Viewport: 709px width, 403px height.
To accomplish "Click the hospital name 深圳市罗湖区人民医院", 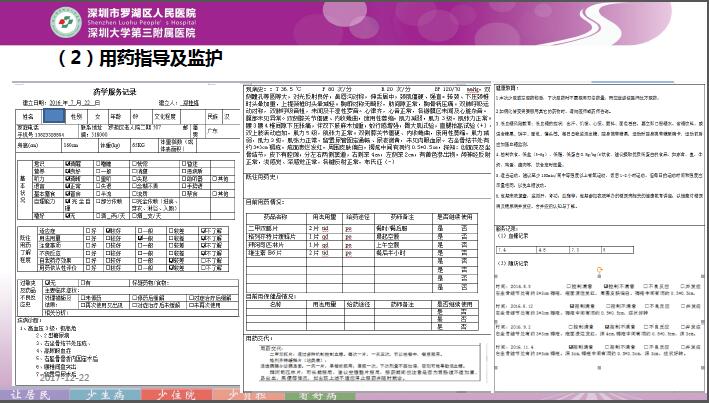I will click(x=142, y=12).
